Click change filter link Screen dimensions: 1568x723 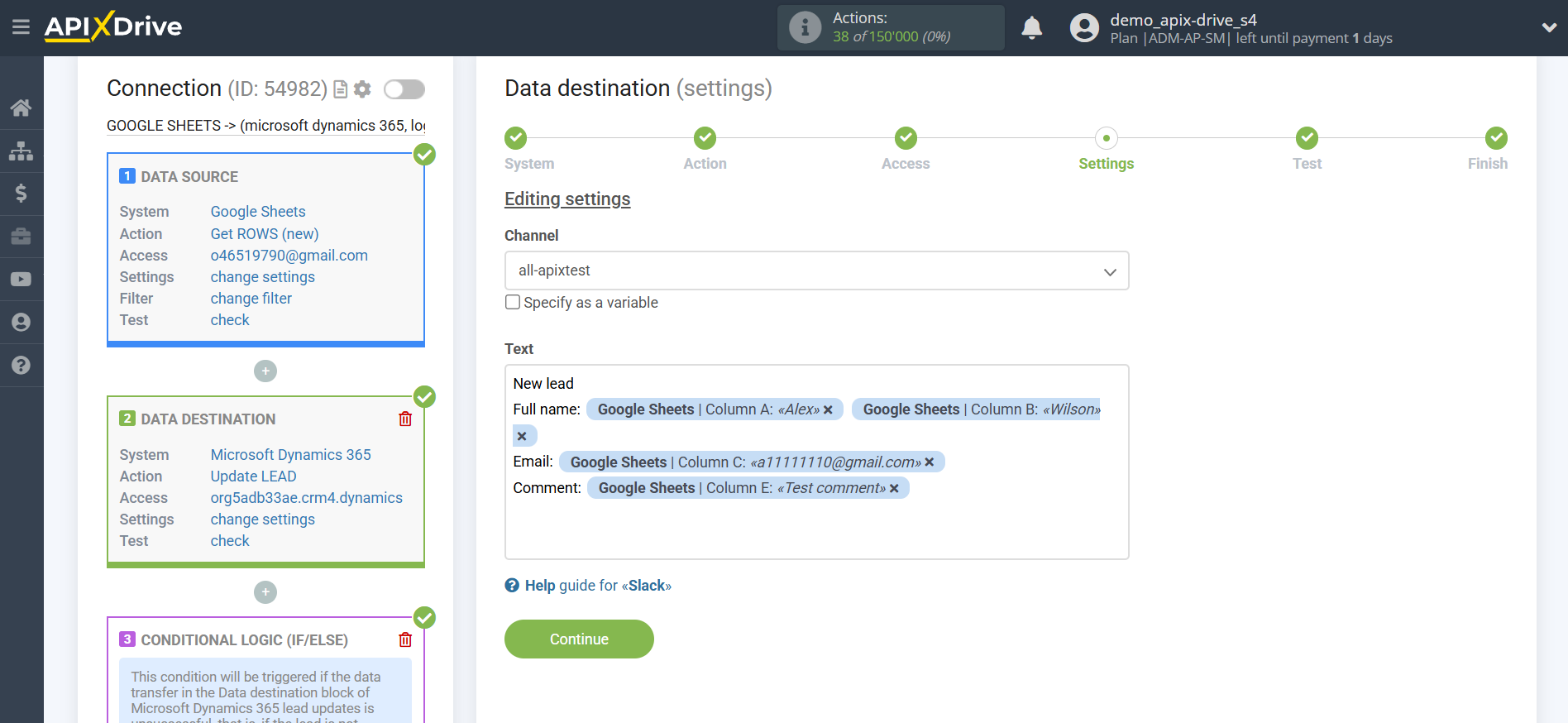pos(251,299)
